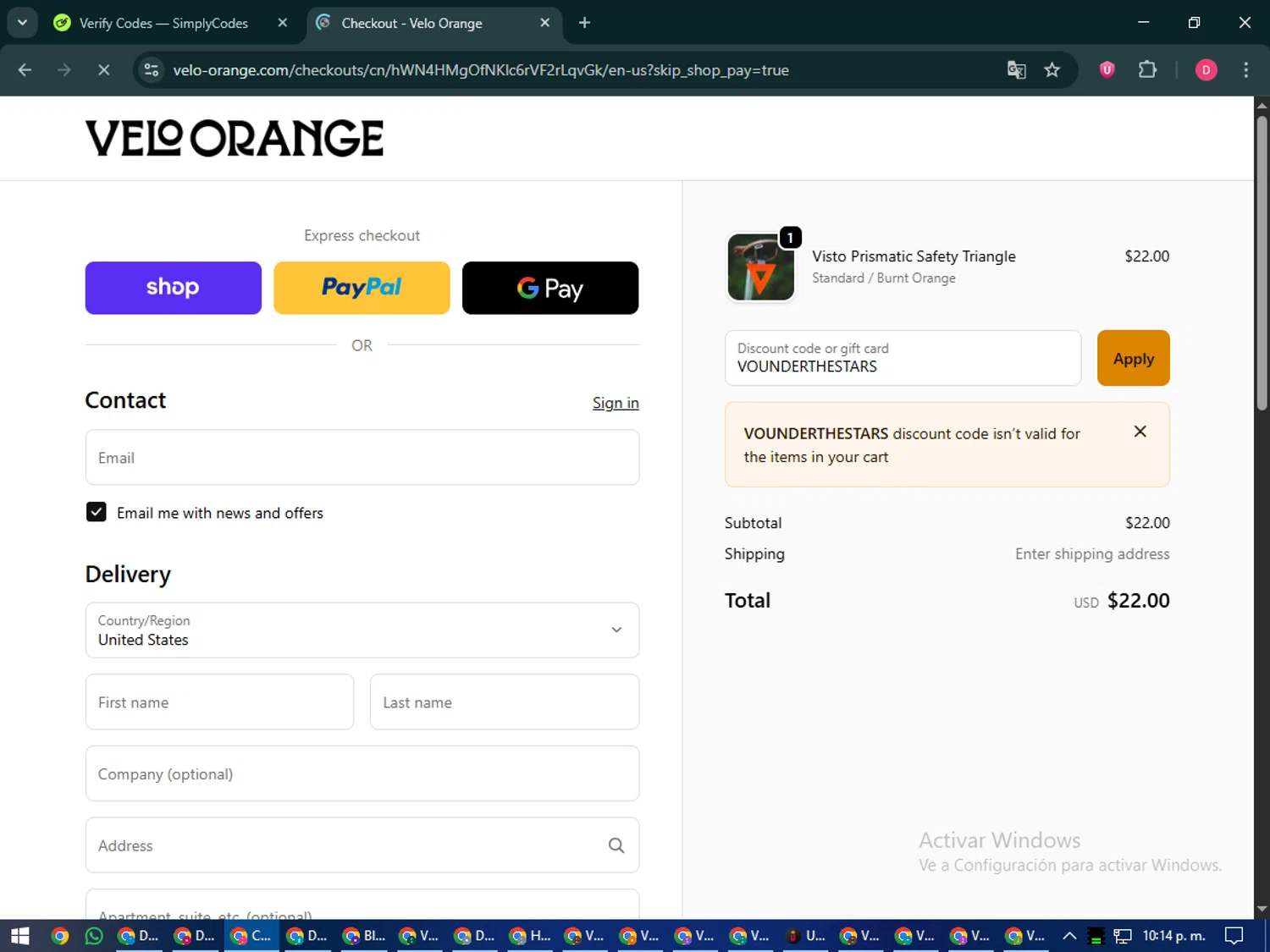Image resolution: width=1270 pixels, height=952 pixels.
Task: Minimize the browser window
Action: coord(1143,23)
